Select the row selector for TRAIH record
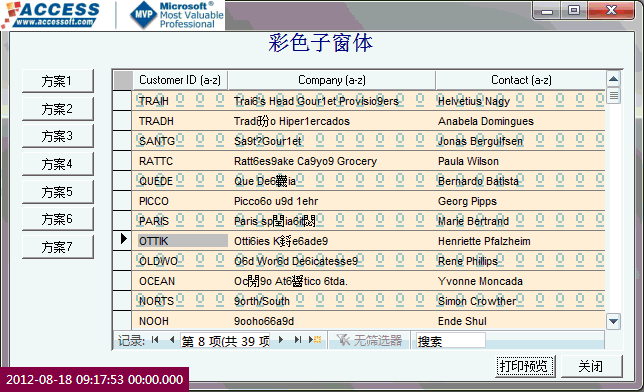The width and height of the screenshot is (644, 392). point(122,101)
